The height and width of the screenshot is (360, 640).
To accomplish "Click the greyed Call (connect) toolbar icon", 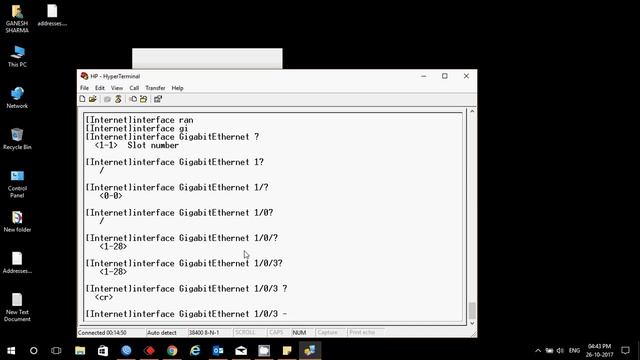I will (x=107, y=99).
